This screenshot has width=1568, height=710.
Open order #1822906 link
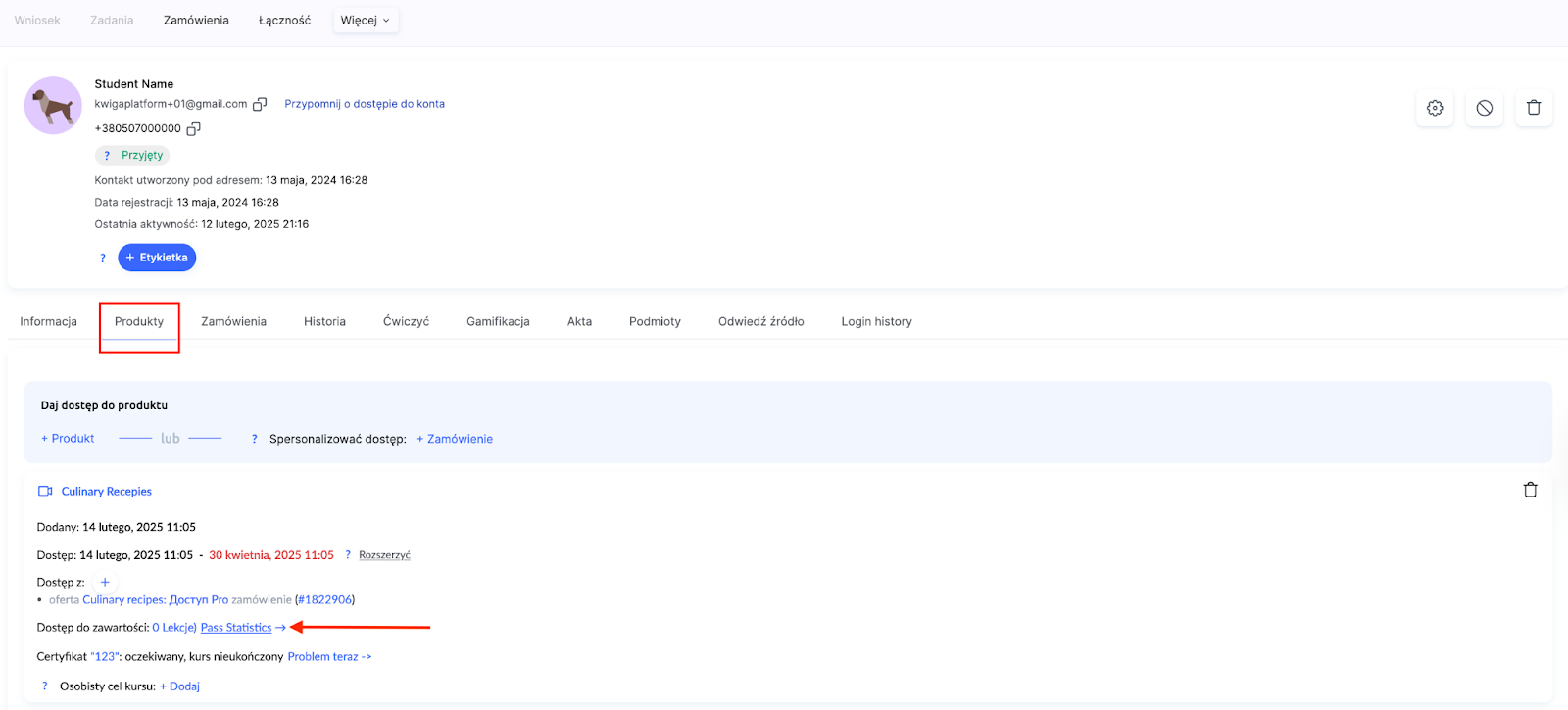[x=324, y=600]
